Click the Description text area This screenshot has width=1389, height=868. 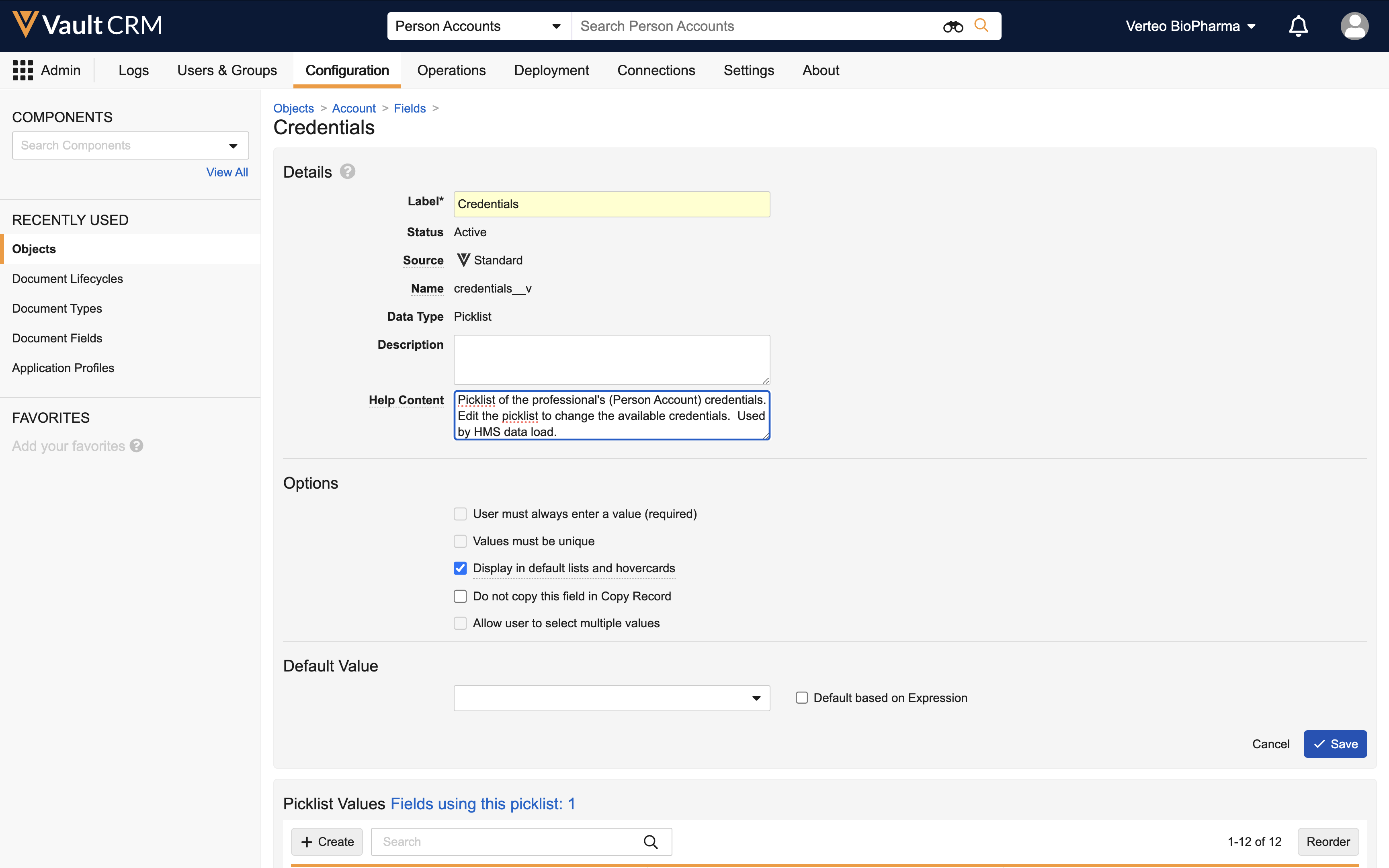pyautogui.click(x=611, y=359)
